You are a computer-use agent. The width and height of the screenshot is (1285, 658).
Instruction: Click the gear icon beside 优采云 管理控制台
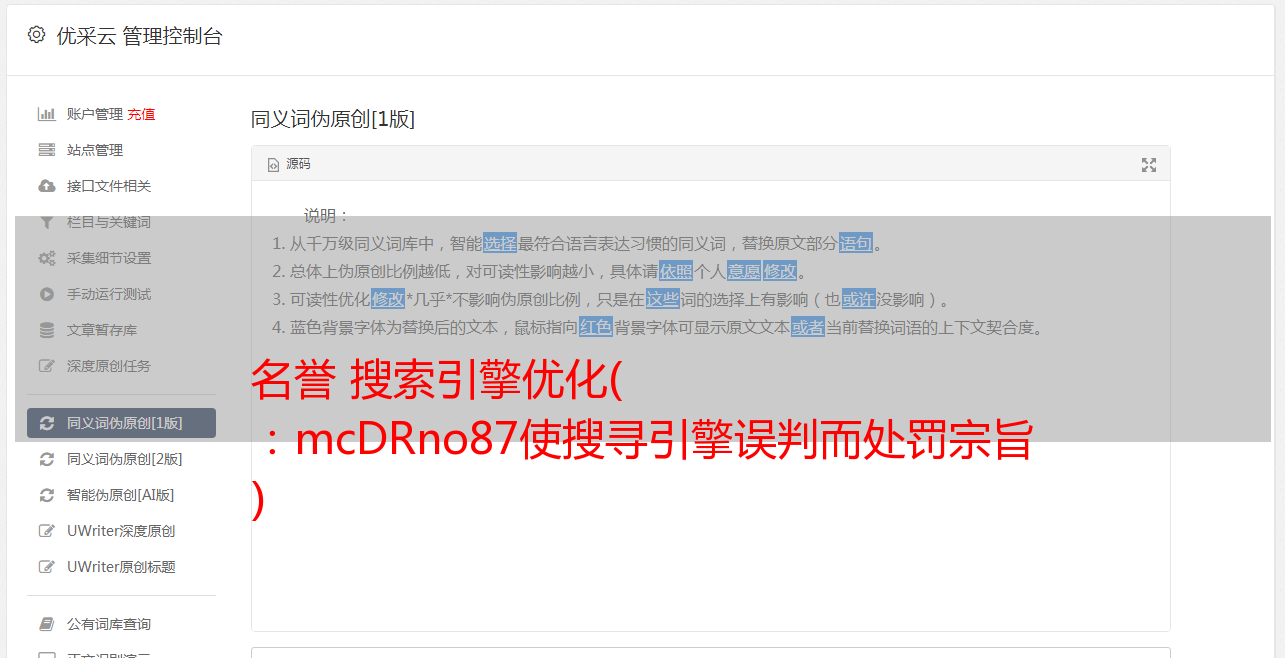(x=37, y=35)
